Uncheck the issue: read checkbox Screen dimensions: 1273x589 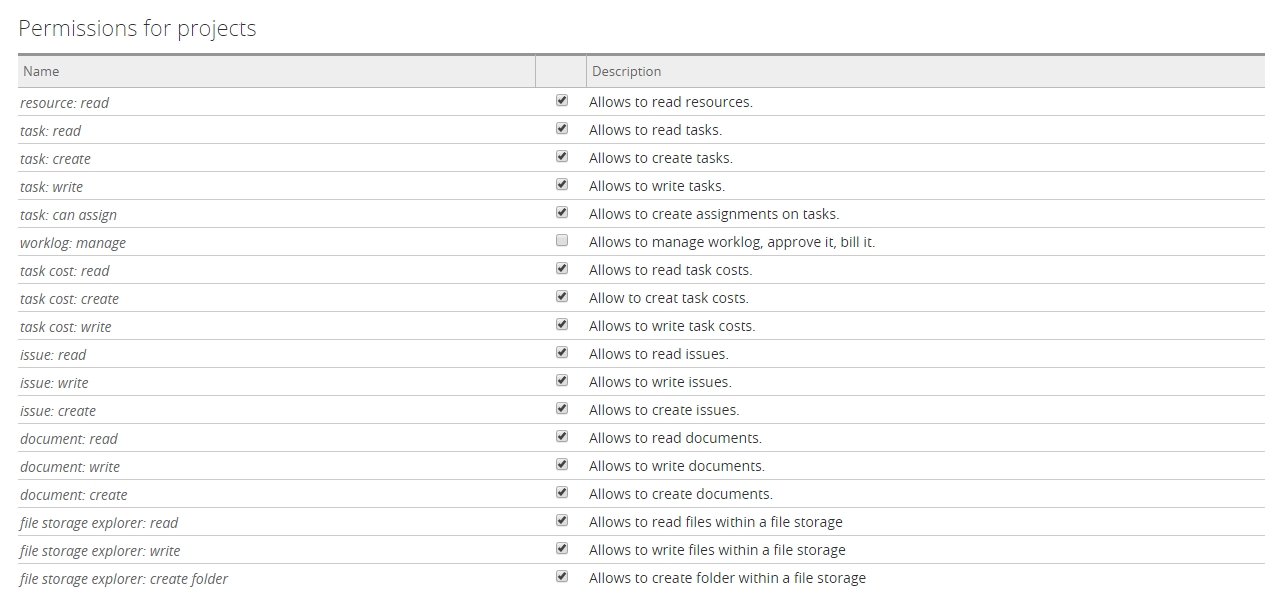tap(562, 353)
